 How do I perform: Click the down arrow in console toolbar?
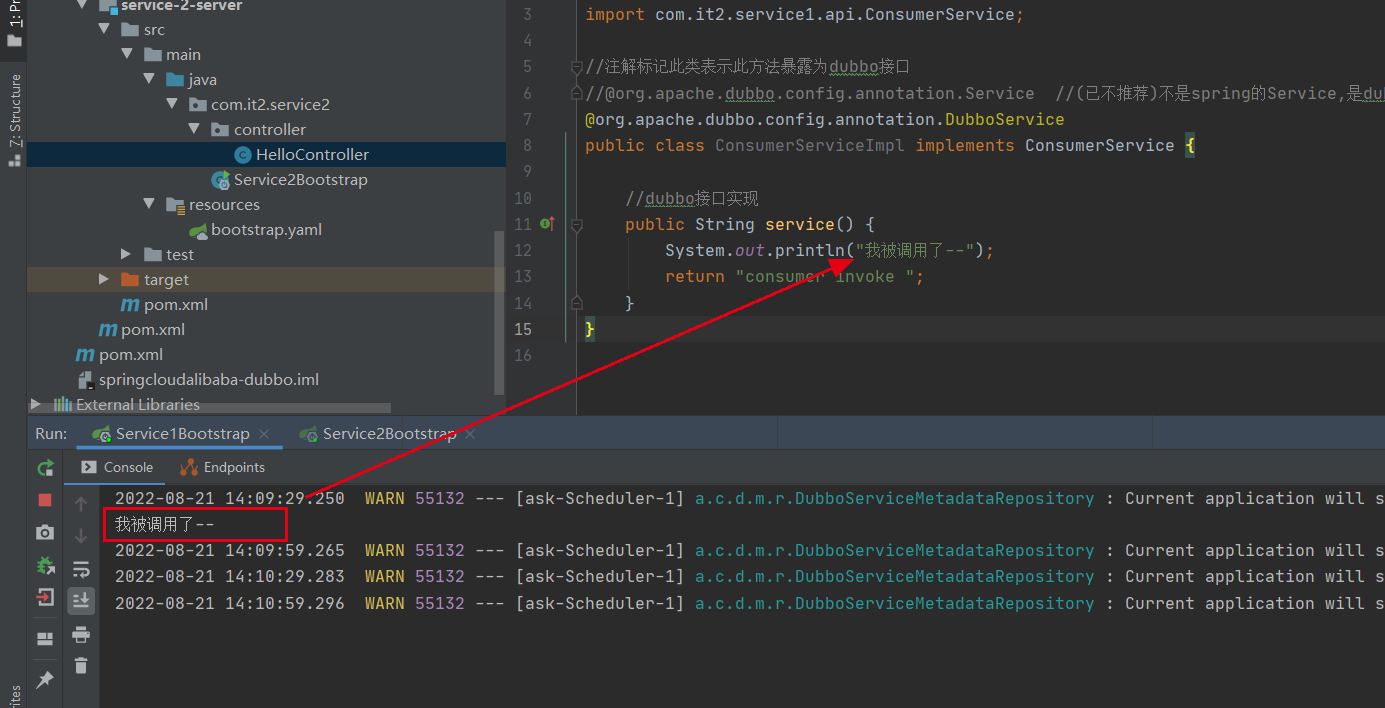pyautogui.click(x=81, y=537)
